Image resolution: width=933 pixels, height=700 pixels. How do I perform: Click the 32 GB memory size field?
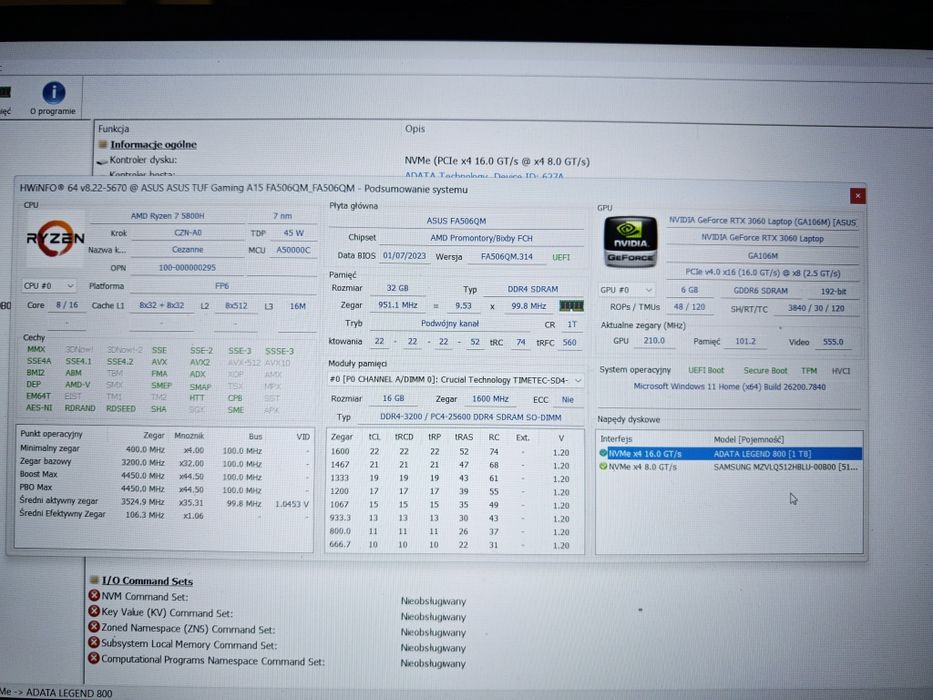pos(397,288)
